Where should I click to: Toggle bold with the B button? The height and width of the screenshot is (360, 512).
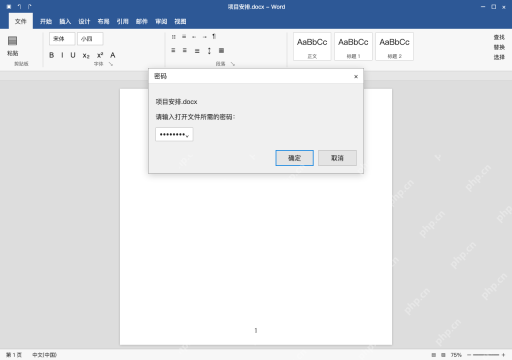[51, 55]
